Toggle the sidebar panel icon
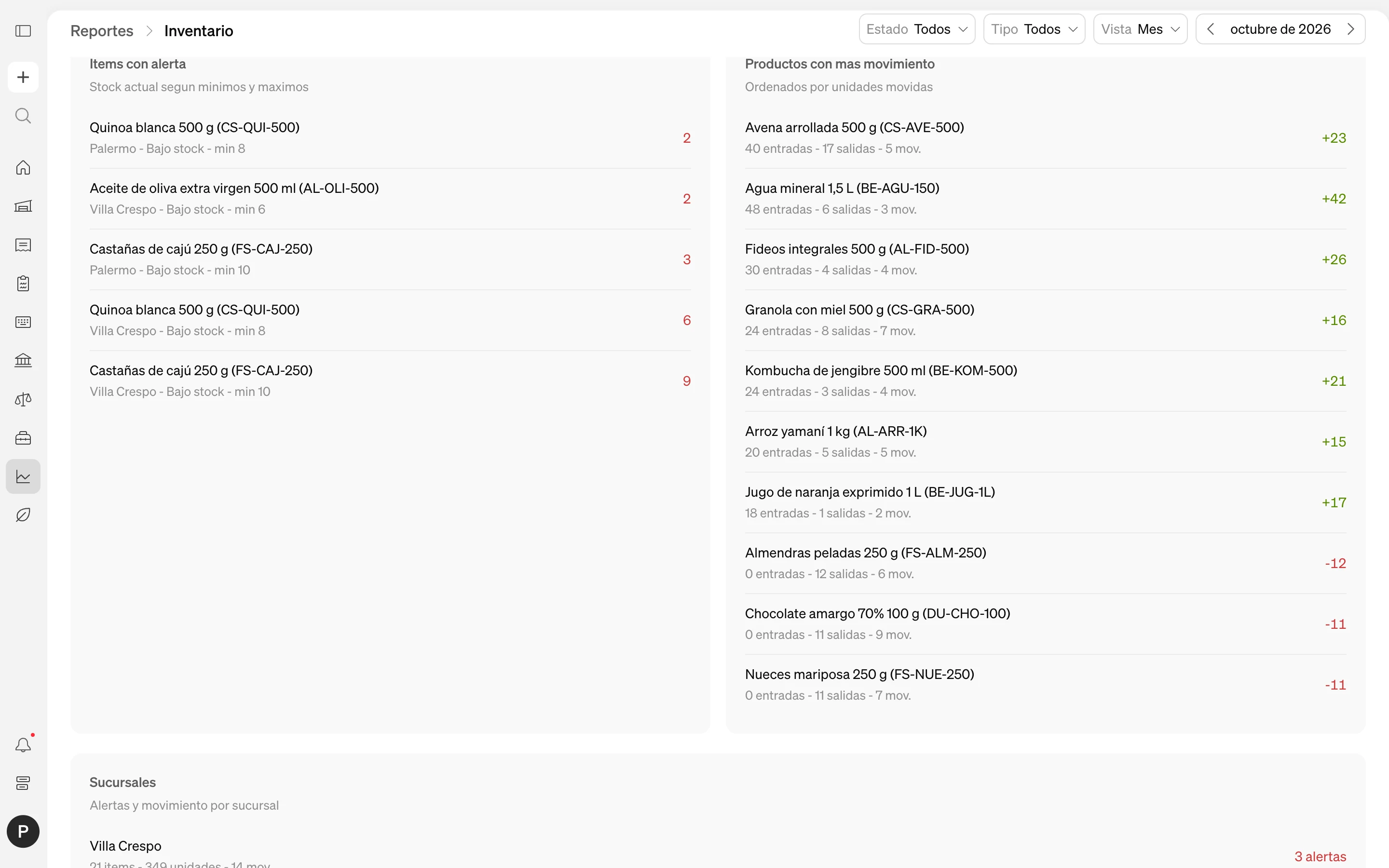 [x=23, y=31]
